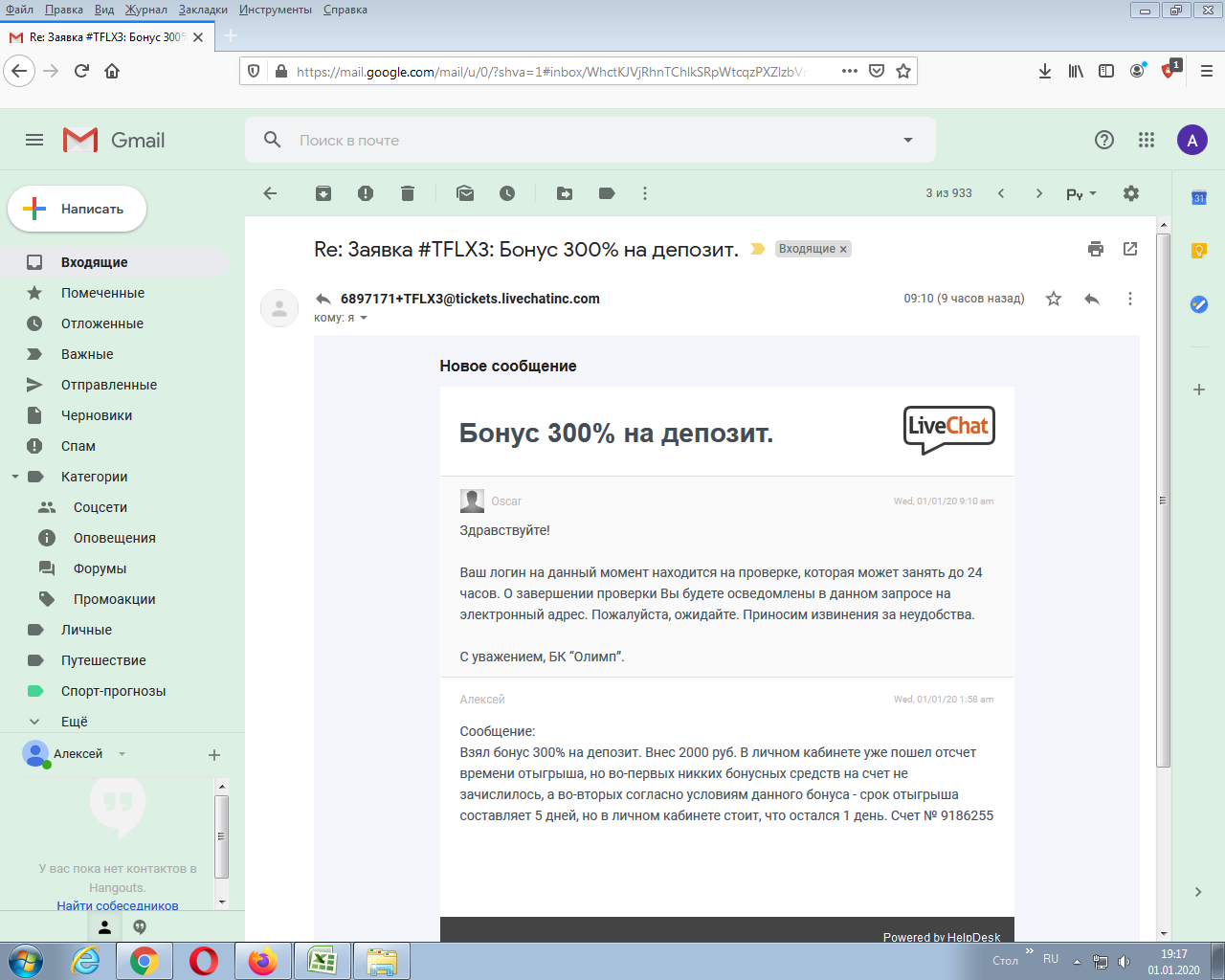Open the labels icon in toolbar
This screenshot has height=980, width=1225.
click(x=607, y=193)
